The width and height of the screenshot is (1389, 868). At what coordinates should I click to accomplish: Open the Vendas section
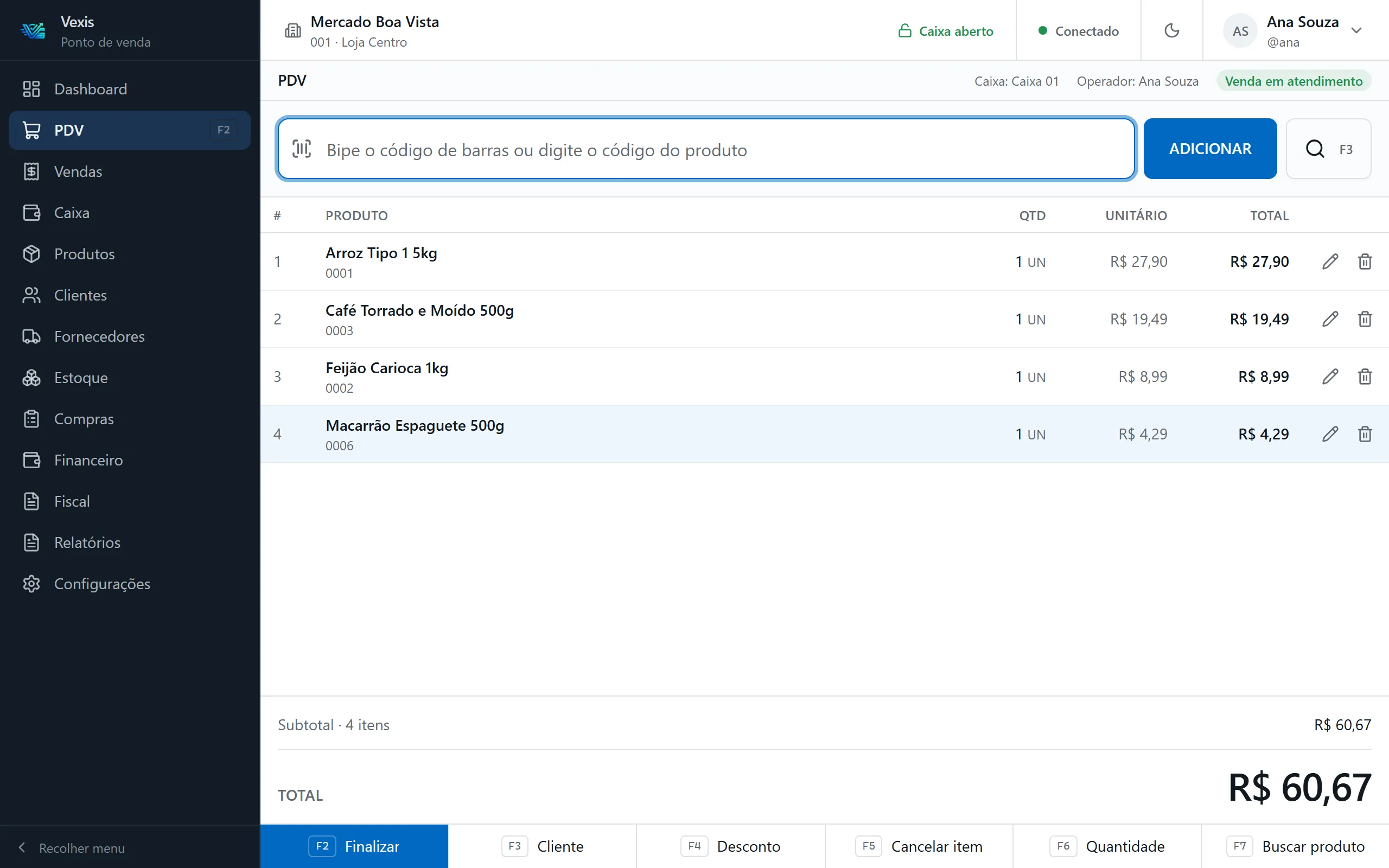129,171
